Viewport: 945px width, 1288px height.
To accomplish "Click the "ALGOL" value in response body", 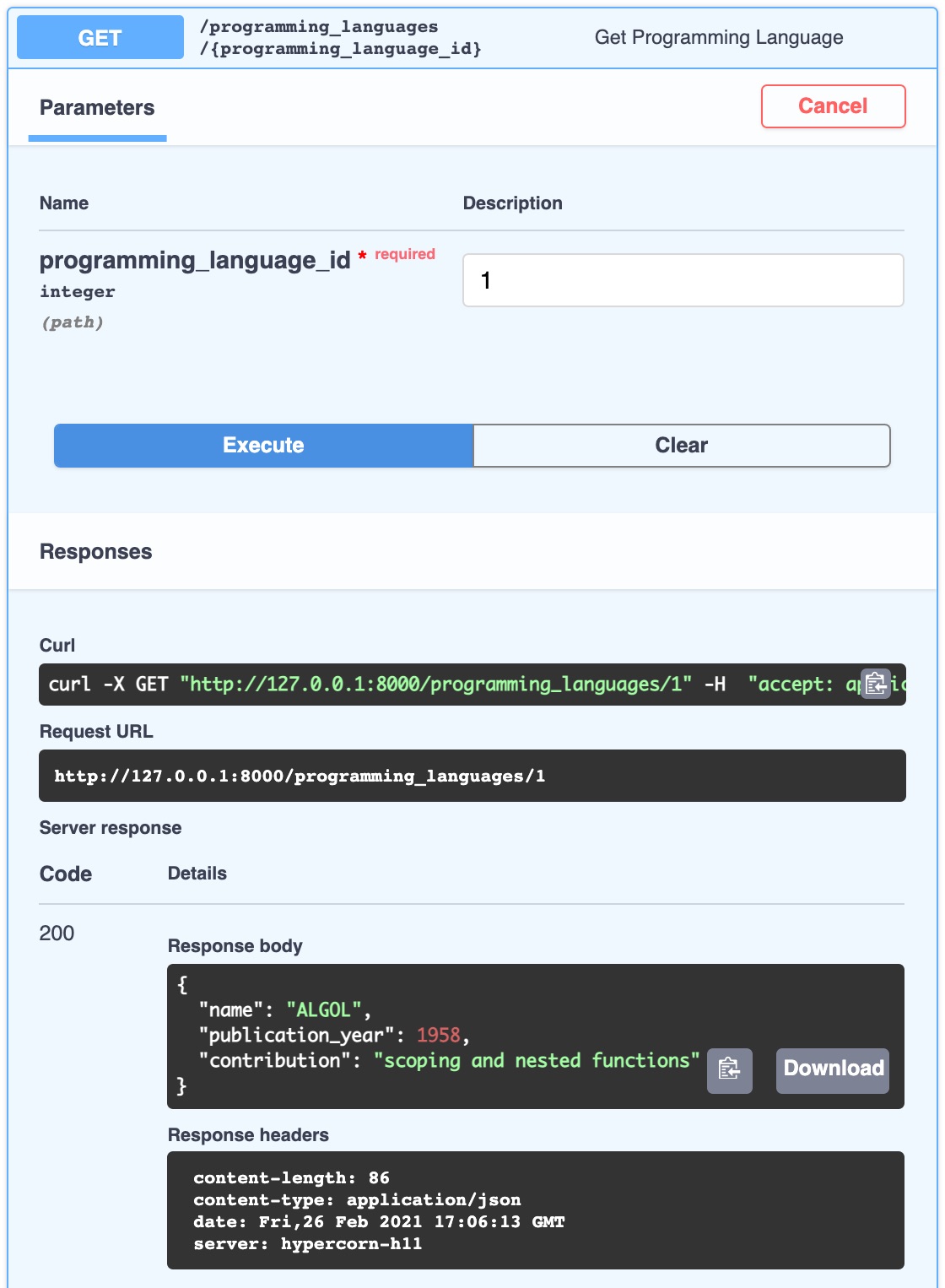I will 324,1010.
